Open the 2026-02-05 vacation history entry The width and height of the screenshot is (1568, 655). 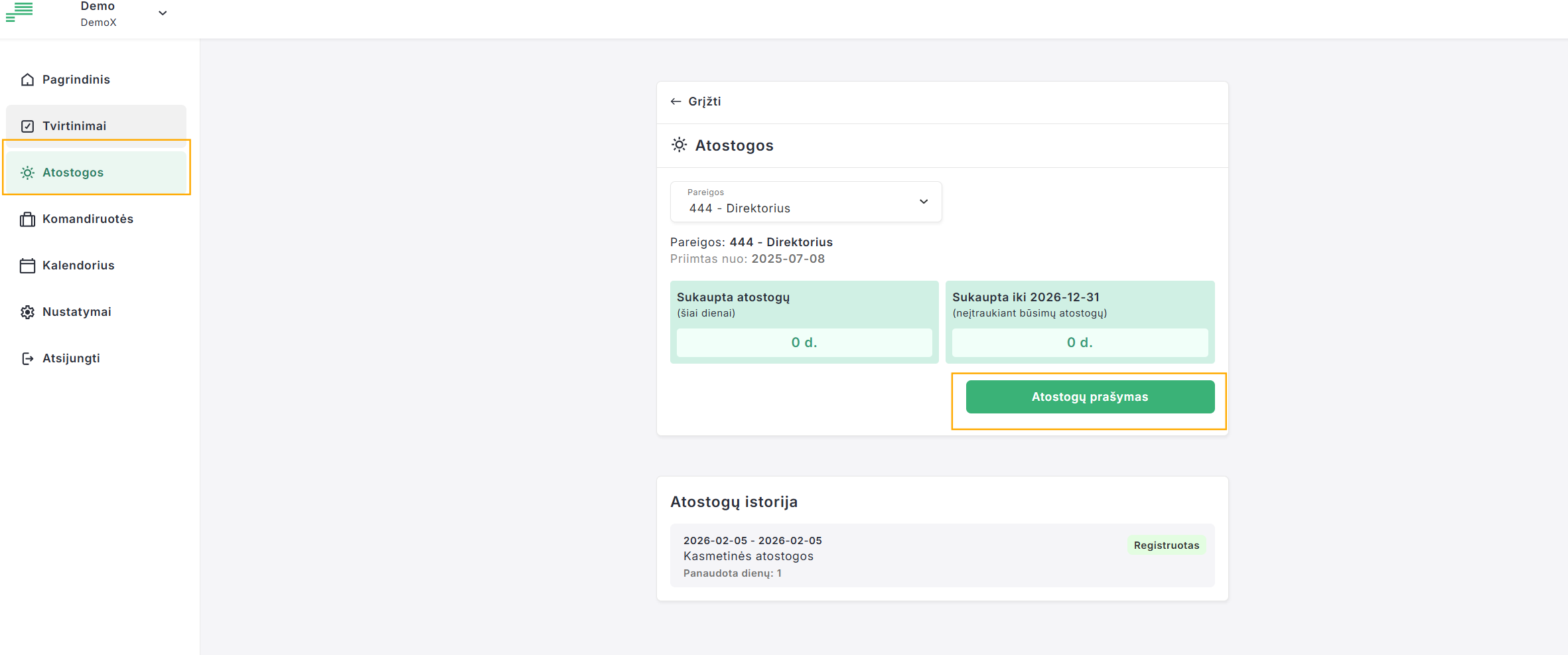942,555
